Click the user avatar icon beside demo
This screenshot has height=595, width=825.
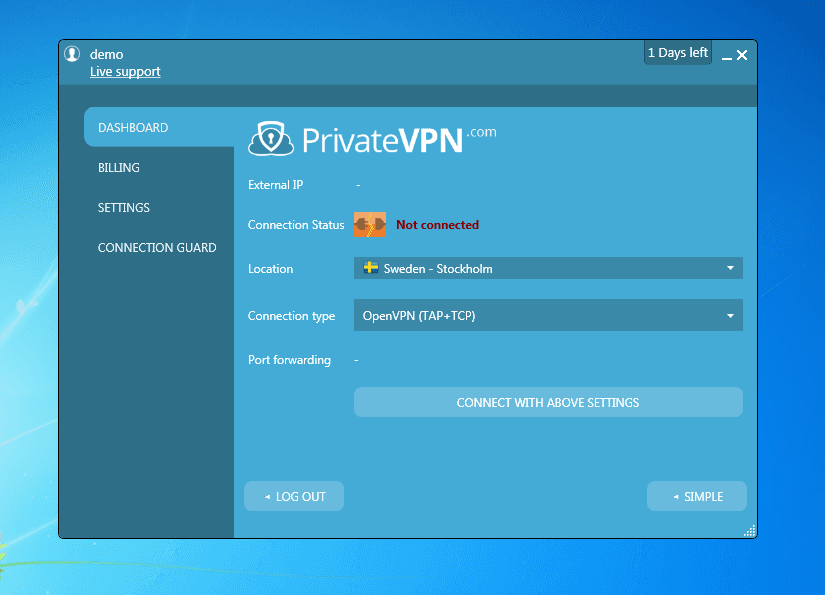[72, 54]
